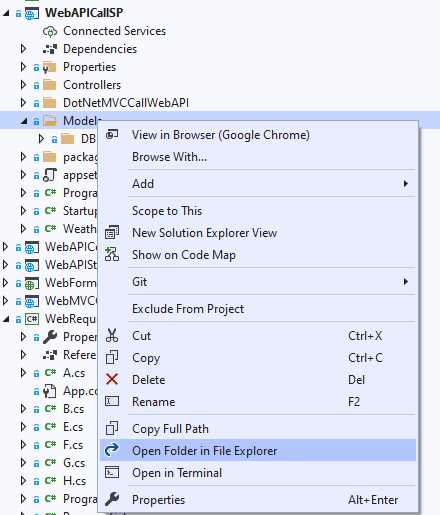Image resolution: width=440 pixels, height=515 pixels.
Task: Click the Rename icon
Action: tap(112, 401)
